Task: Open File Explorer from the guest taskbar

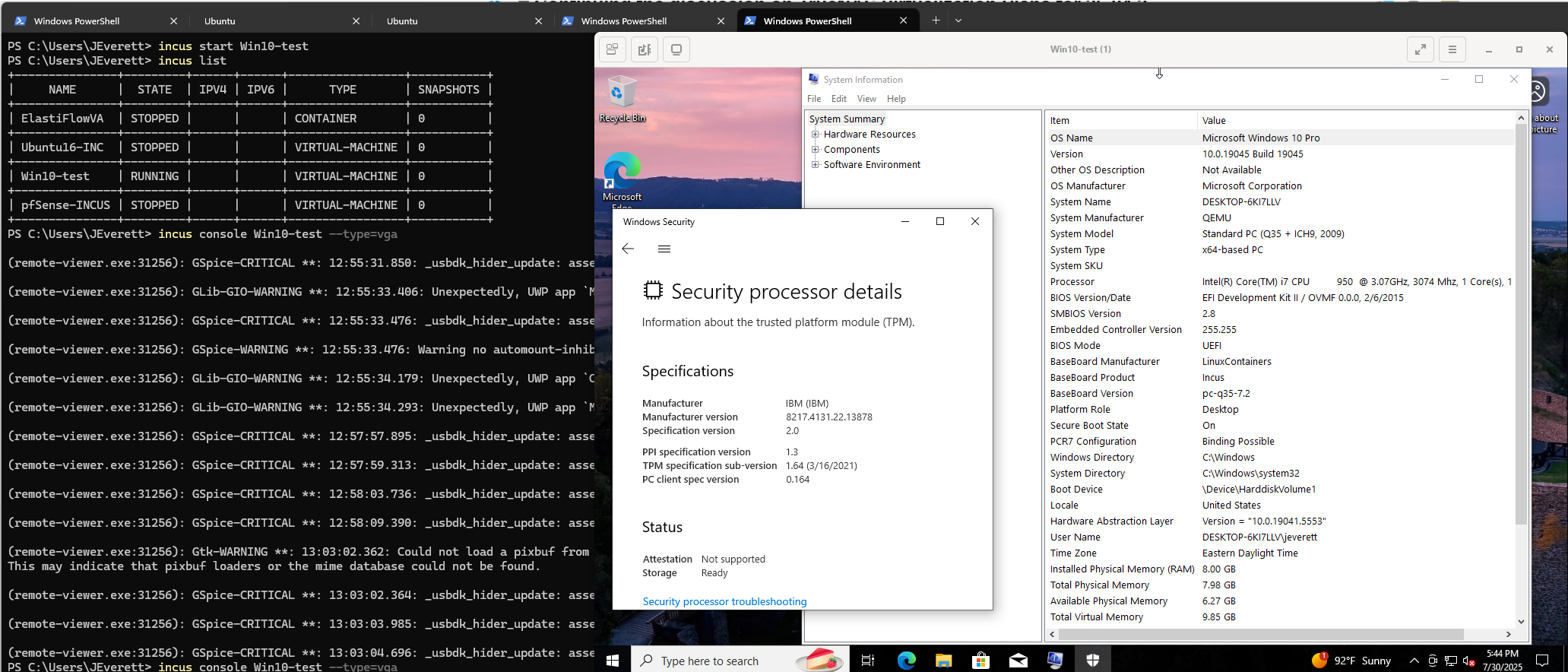Action: 943,660
